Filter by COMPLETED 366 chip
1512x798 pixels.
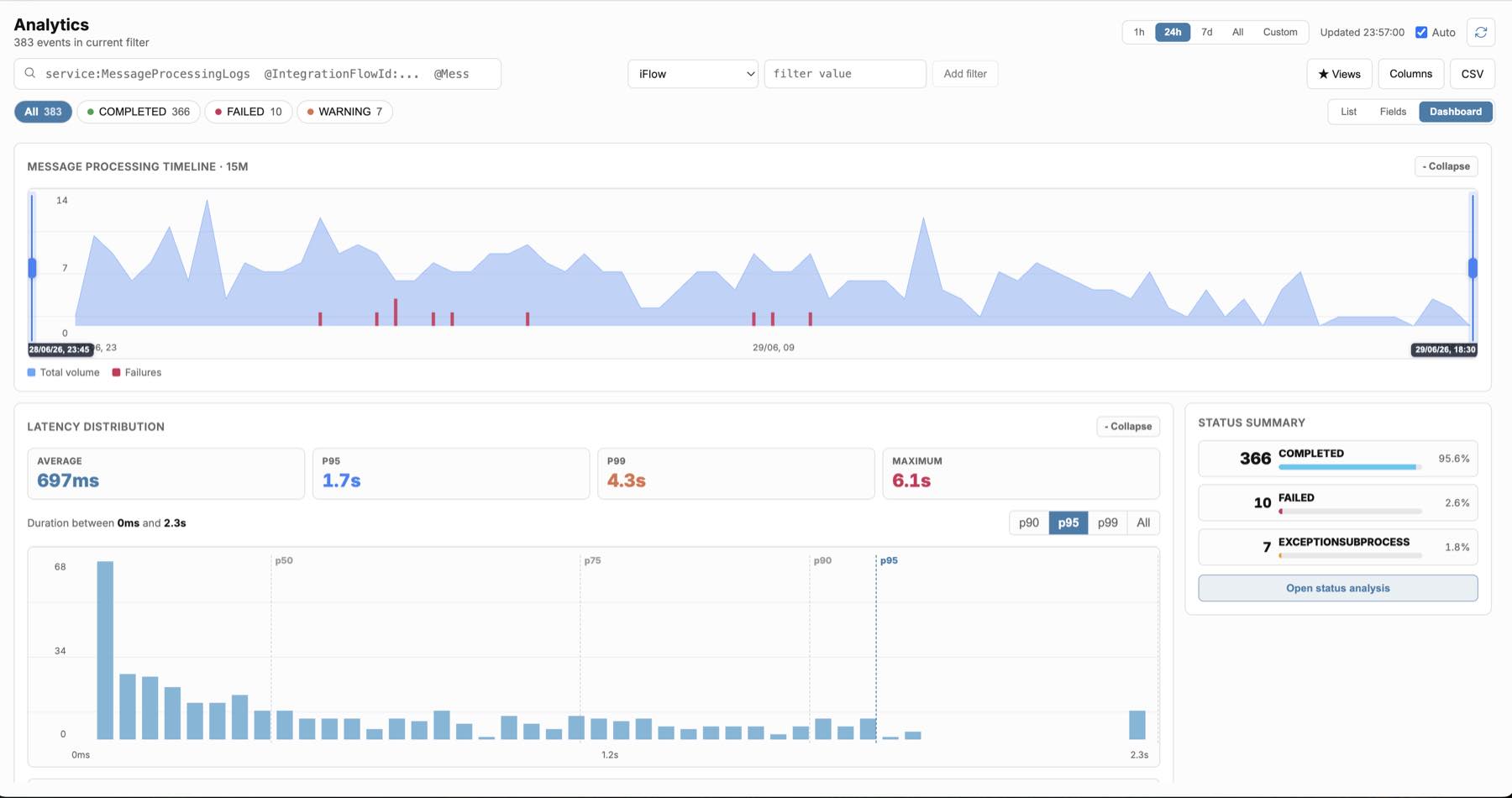tap(139, 112)
